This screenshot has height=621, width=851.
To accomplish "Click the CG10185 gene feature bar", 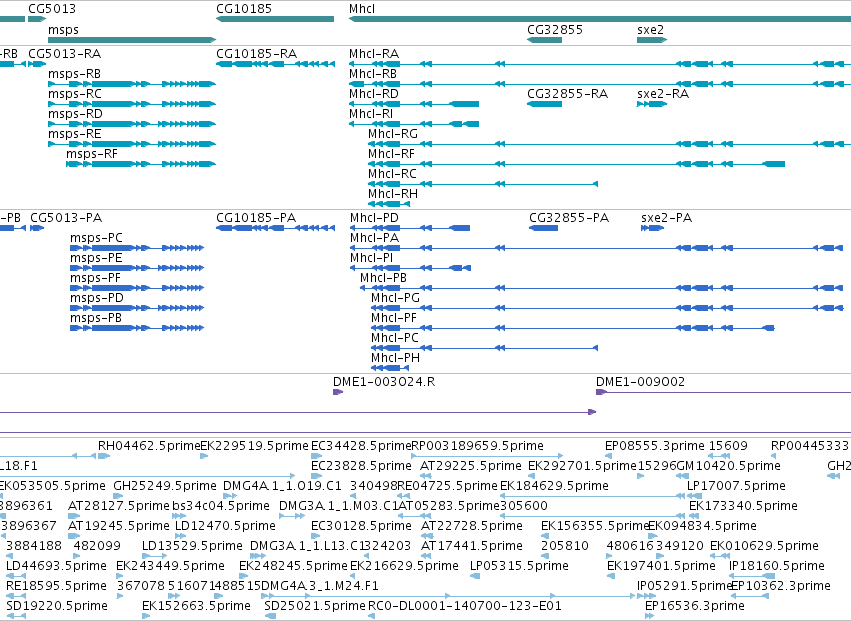I will (x=275, y=19).
